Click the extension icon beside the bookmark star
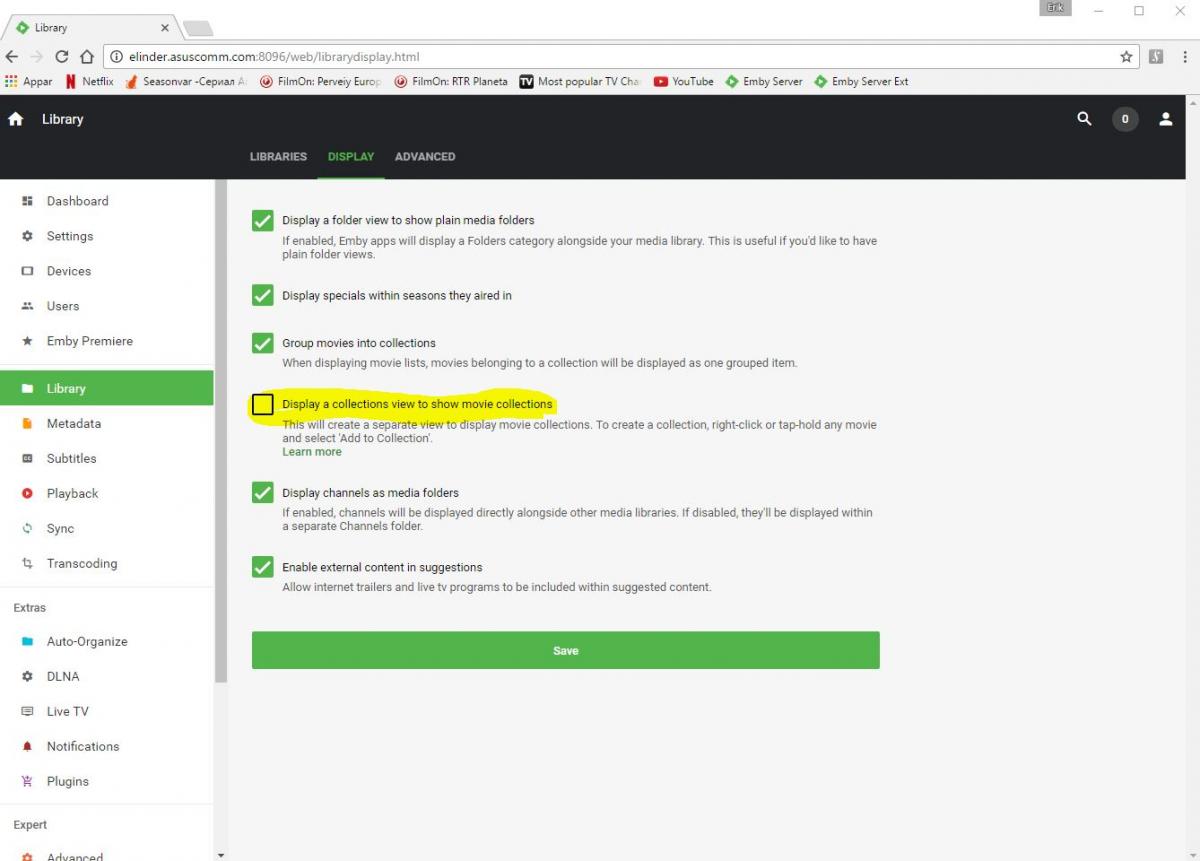 click(x=1156, y=57)
